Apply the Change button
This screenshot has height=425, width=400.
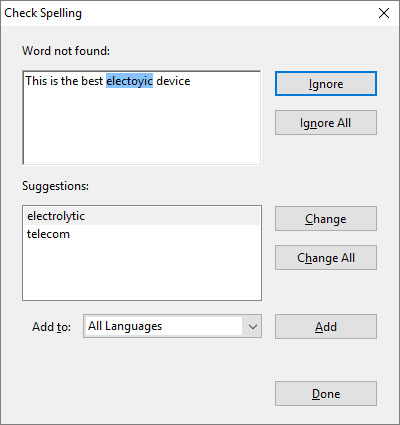coord(326,219)
